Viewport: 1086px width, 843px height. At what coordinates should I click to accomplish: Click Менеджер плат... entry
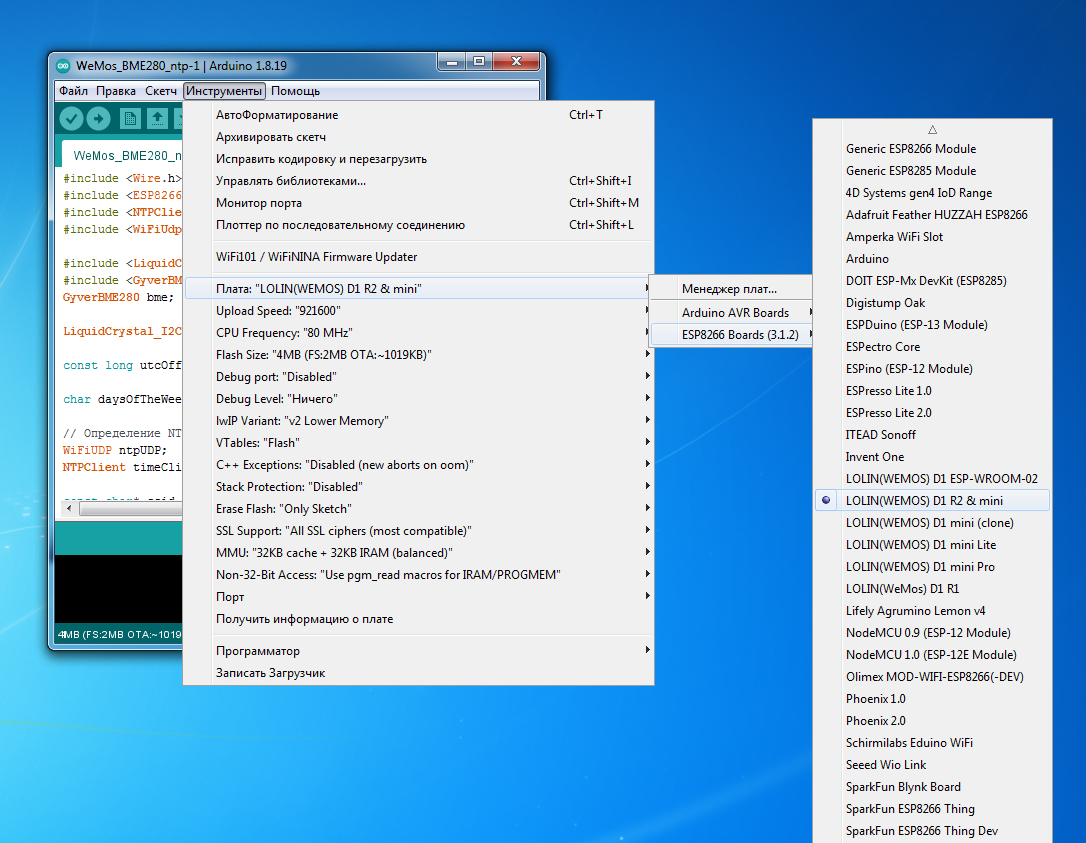click(x=729, y=289)
